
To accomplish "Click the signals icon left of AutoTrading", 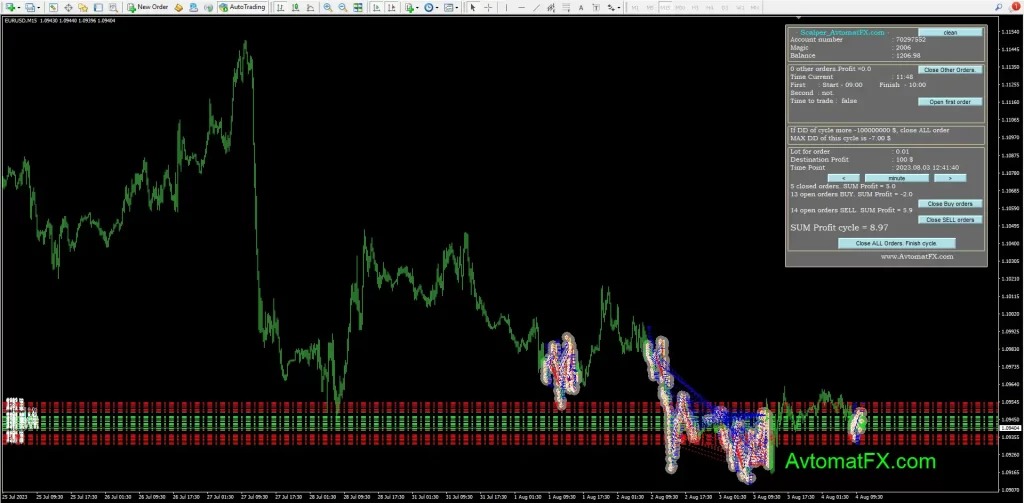I will pyautogui.click(x=208, y=7).
